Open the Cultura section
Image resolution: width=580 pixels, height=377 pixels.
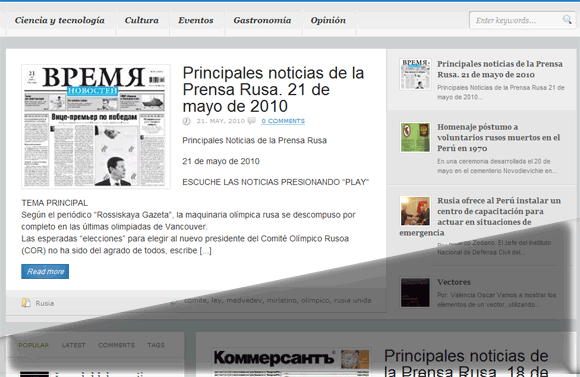click(x=142, y=20)
